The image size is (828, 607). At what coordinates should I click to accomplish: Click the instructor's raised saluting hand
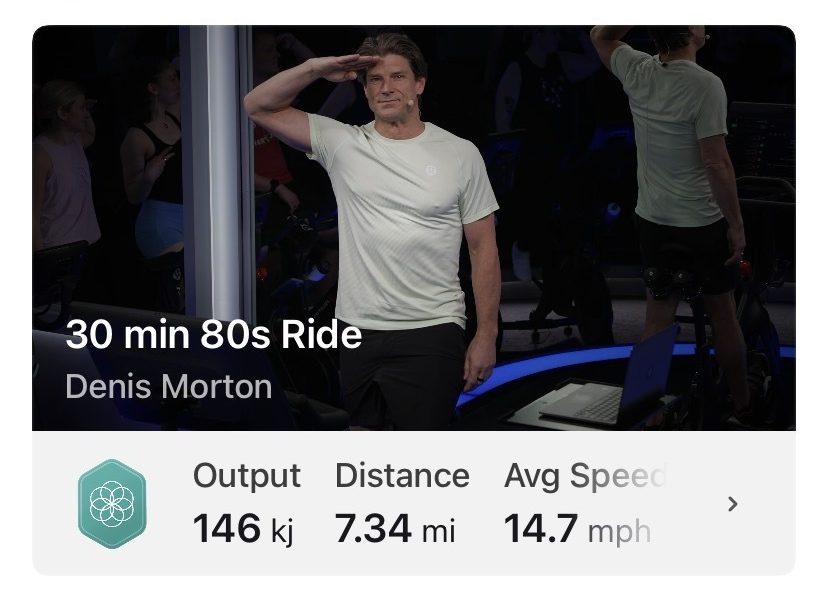coord(336,67)
